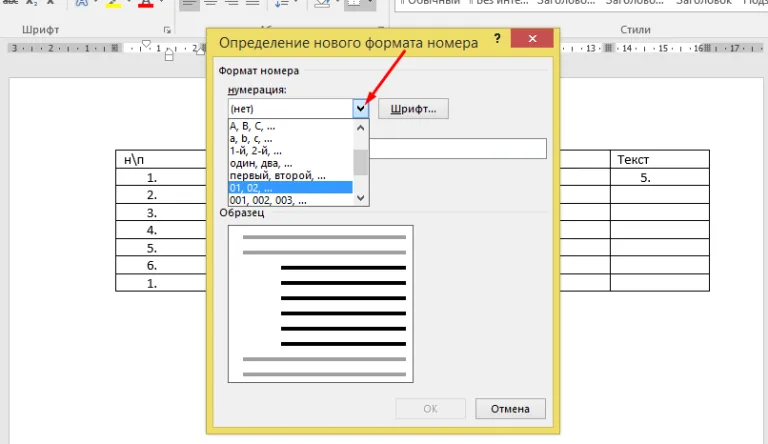Image resolution: width=768 pixels, height=444 pixels.
Task: Click the number format input field
Action: click(x=458, y=148)
